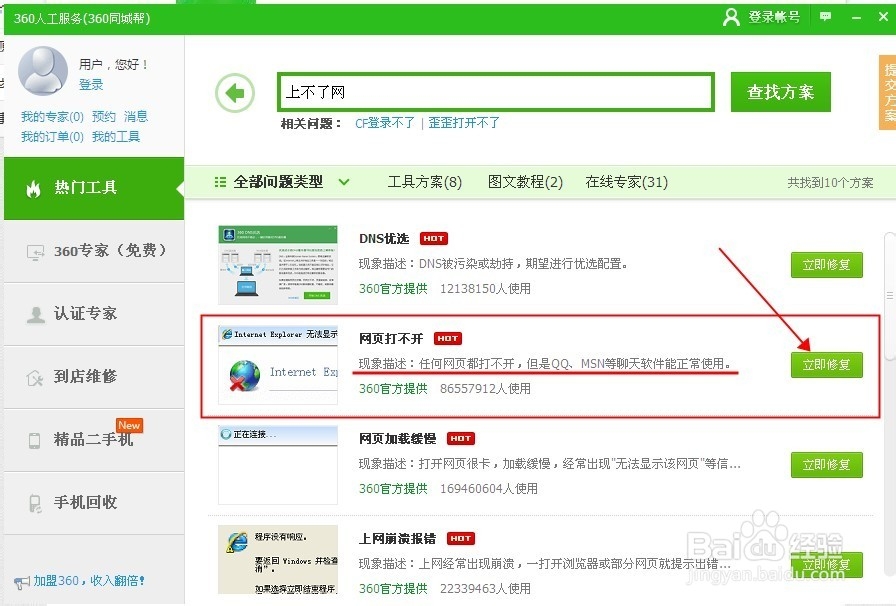Click the related question 歪歪打开不了

click(x=464, y=123)
